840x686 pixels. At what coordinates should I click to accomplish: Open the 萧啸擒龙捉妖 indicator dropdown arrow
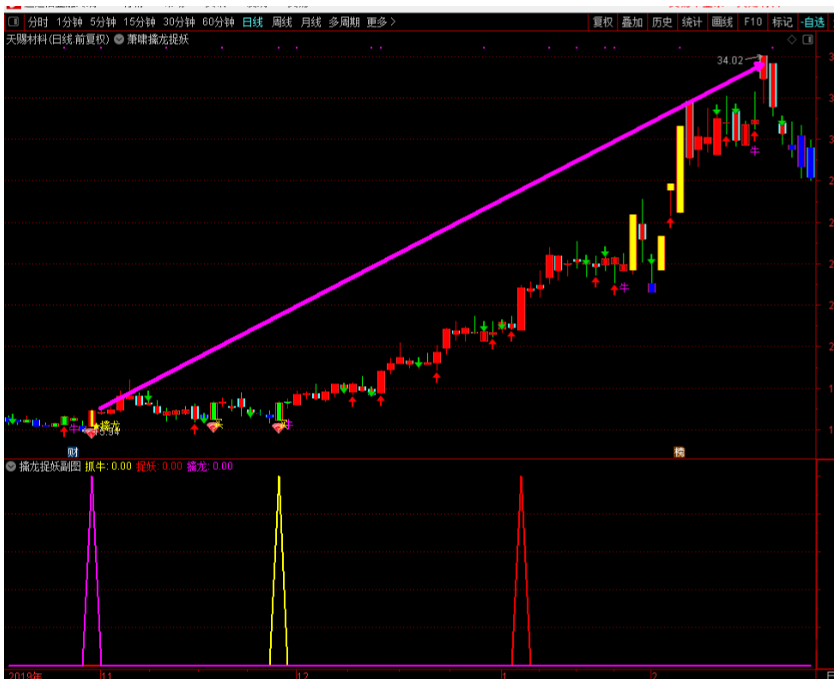[120, 40]
